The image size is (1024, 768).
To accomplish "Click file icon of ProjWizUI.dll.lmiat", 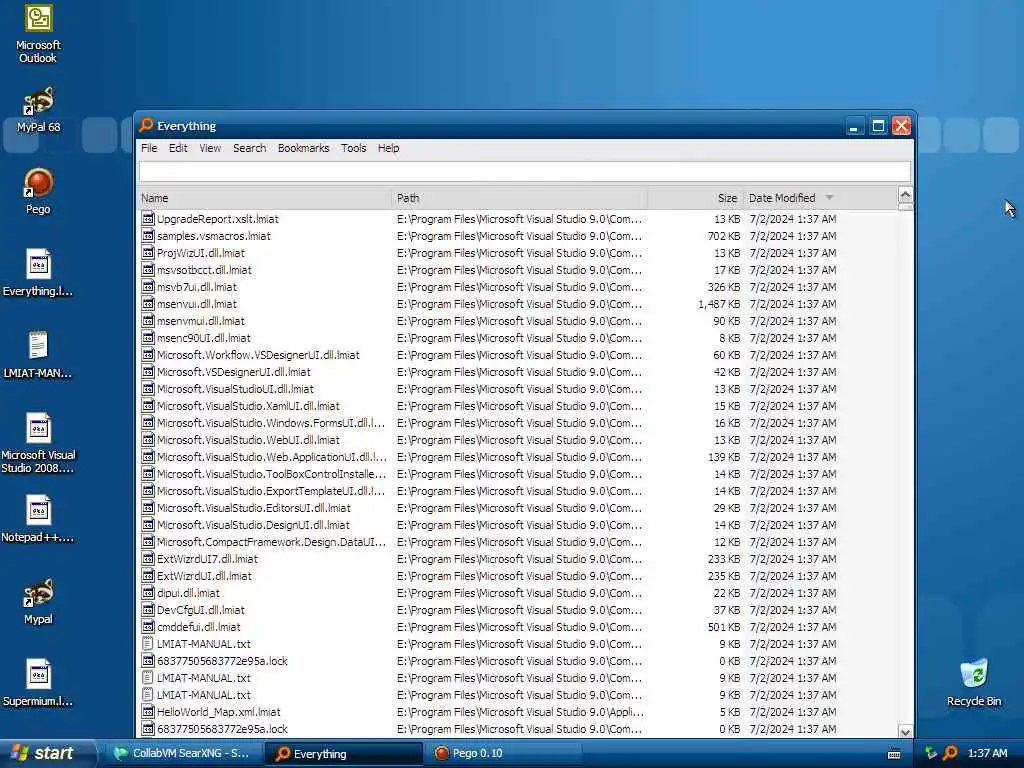I will pos(148,253).
